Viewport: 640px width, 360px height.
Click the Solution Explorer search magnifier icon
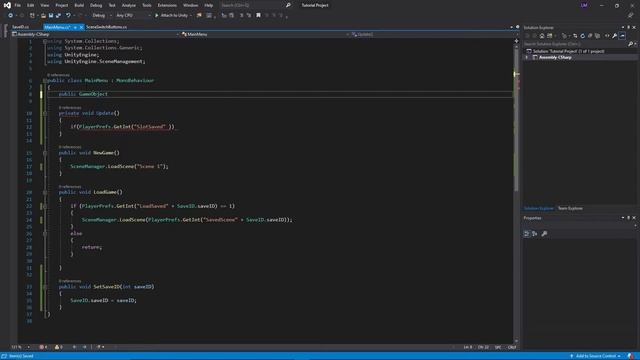click(630, 44)
